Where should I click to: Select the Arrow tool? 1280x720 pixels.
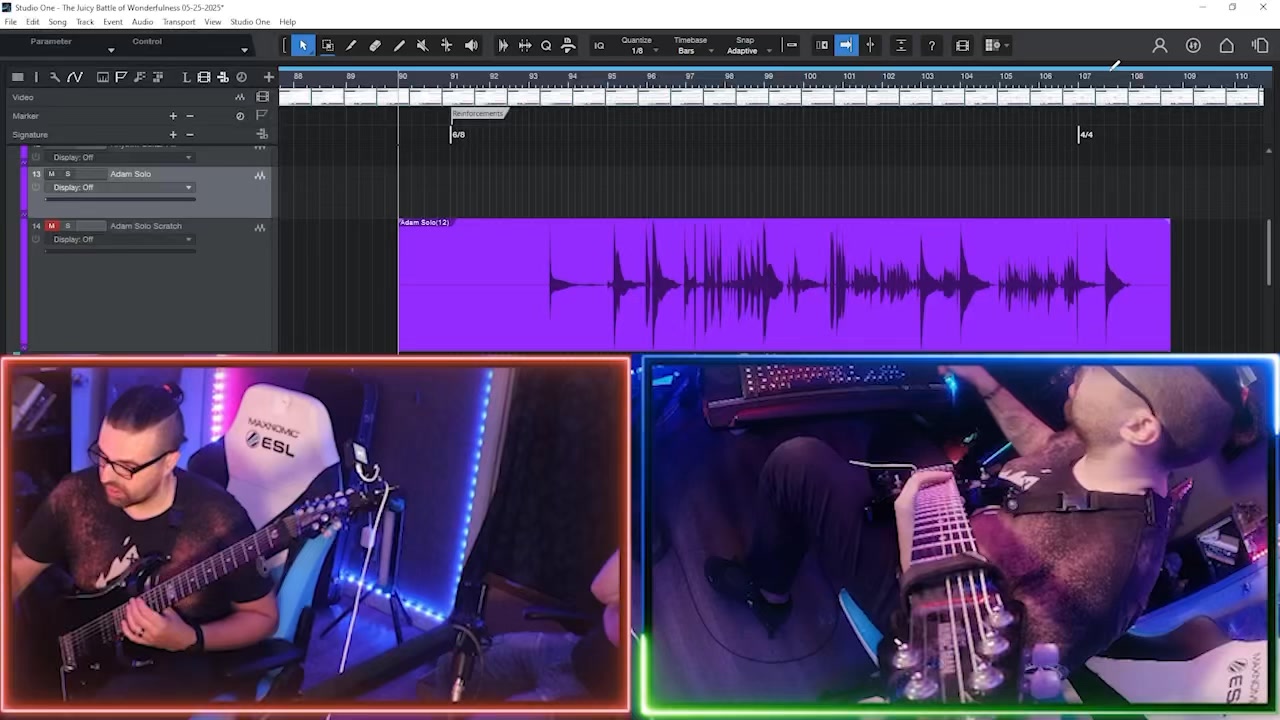point(303,45)
